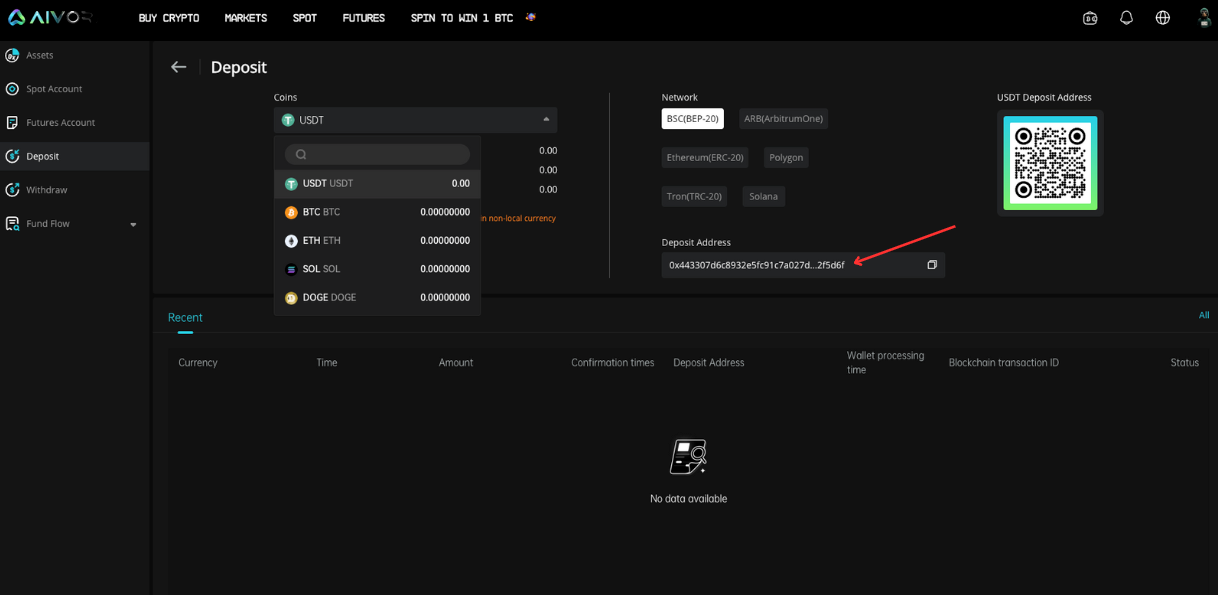This screenshot has width=1218, height=595.
Task: Open the download app icon in header
Action: (x=1090, y=18)
